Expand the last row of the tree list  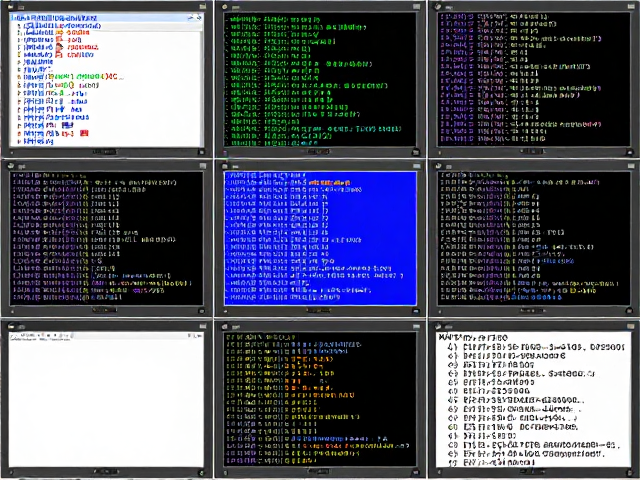click(x=19, y=142)
